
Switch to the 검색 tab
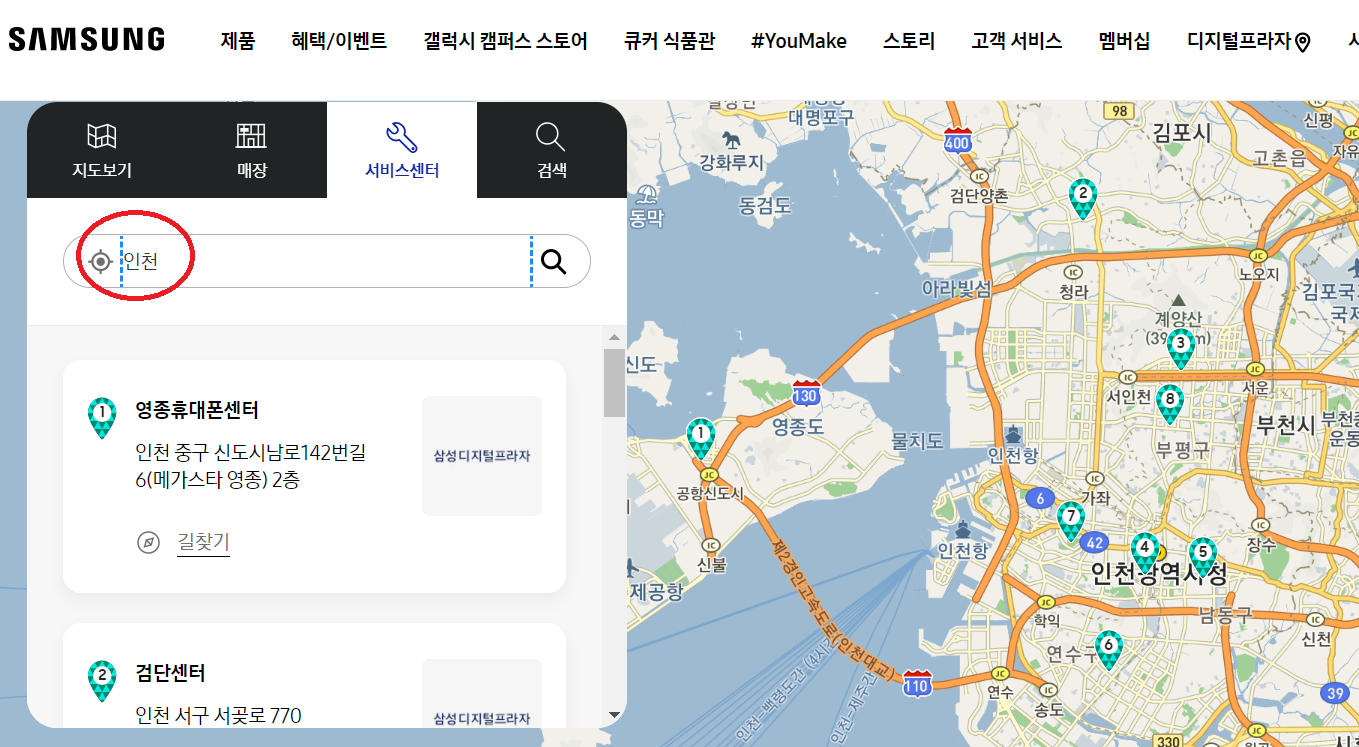pos(552,150)
